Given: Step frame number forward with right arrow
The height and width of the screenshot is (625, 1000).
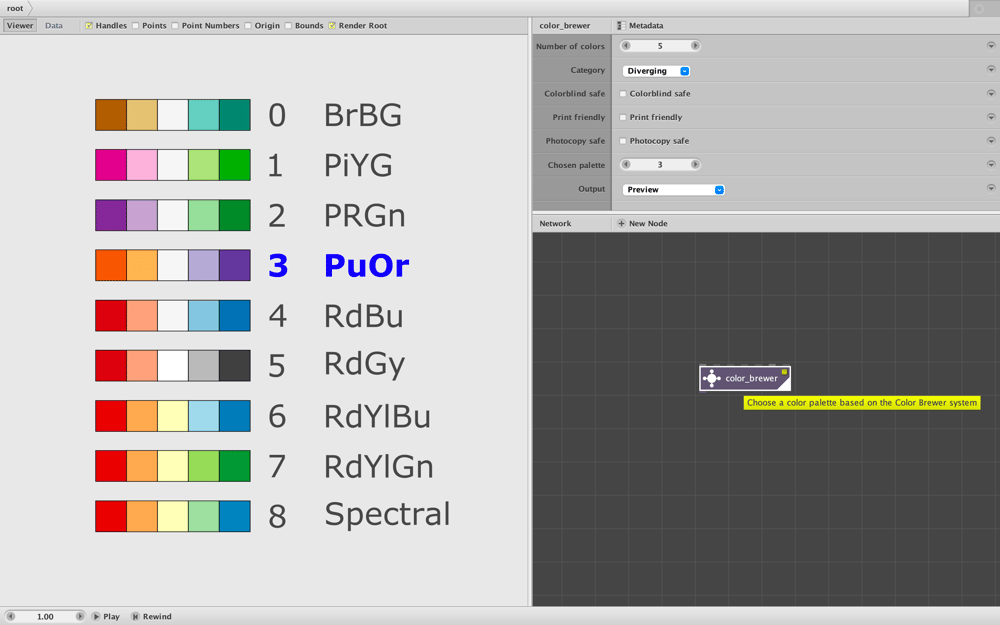Looking at the screenshot, I should pos(80,617).
